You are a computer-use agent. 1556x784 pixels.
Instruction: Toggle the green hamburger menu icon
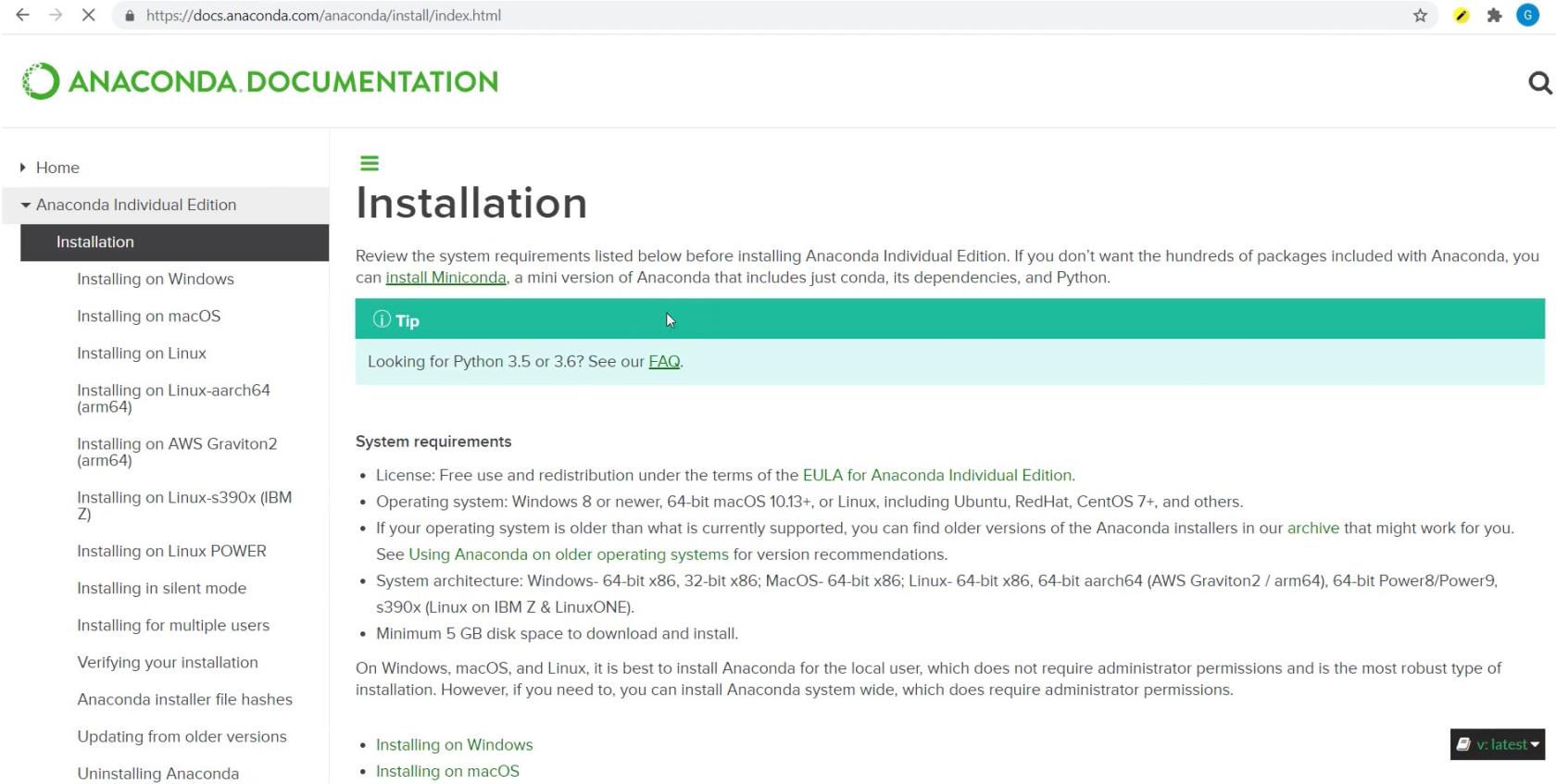pyautogui.click(x=370, y=164)
